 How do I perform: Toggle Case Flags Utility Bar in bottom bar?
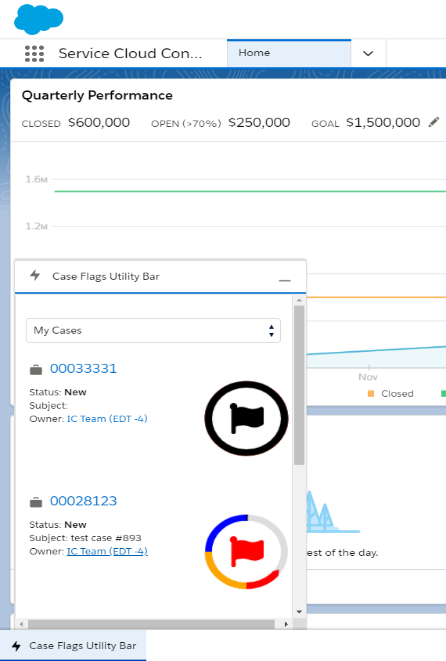tap(73, 645)
